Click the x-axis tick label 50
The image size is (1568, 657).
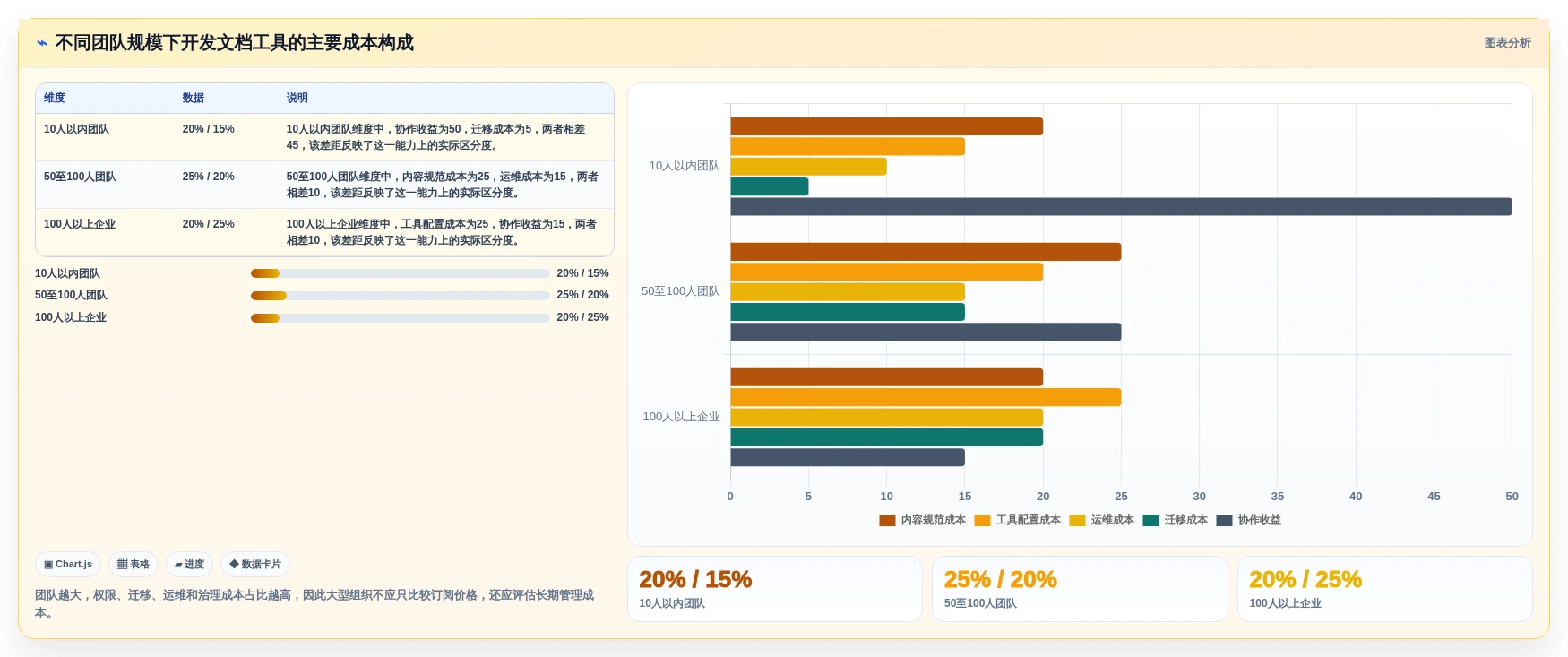pos(1512,497)
